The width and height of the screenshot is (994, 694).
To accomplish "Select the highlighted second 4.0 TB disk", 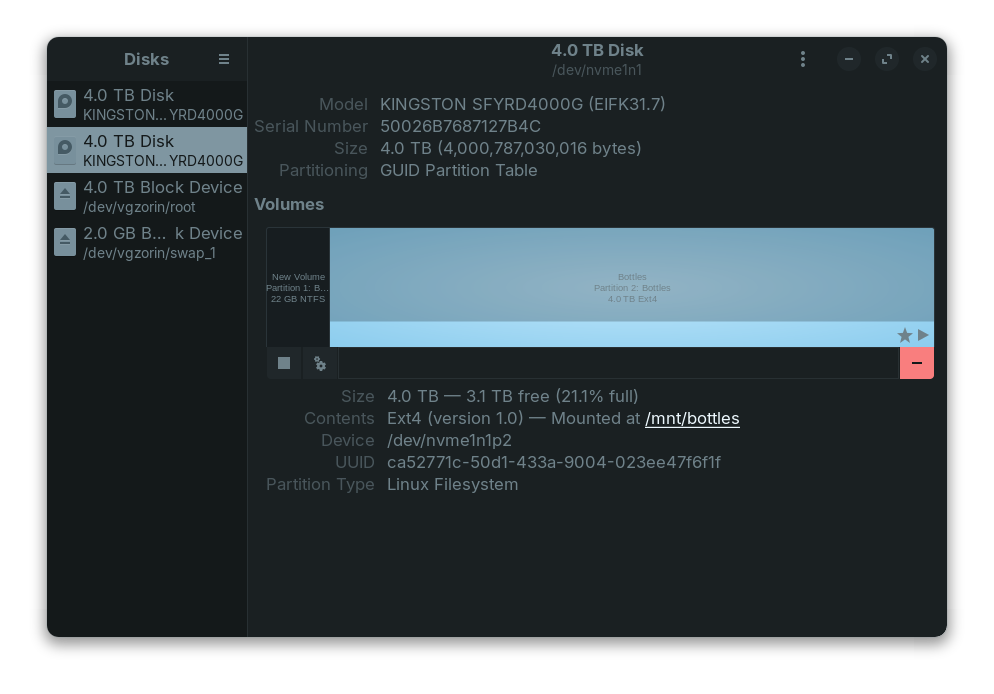I will pyautogui.click(x=147, y=150).
